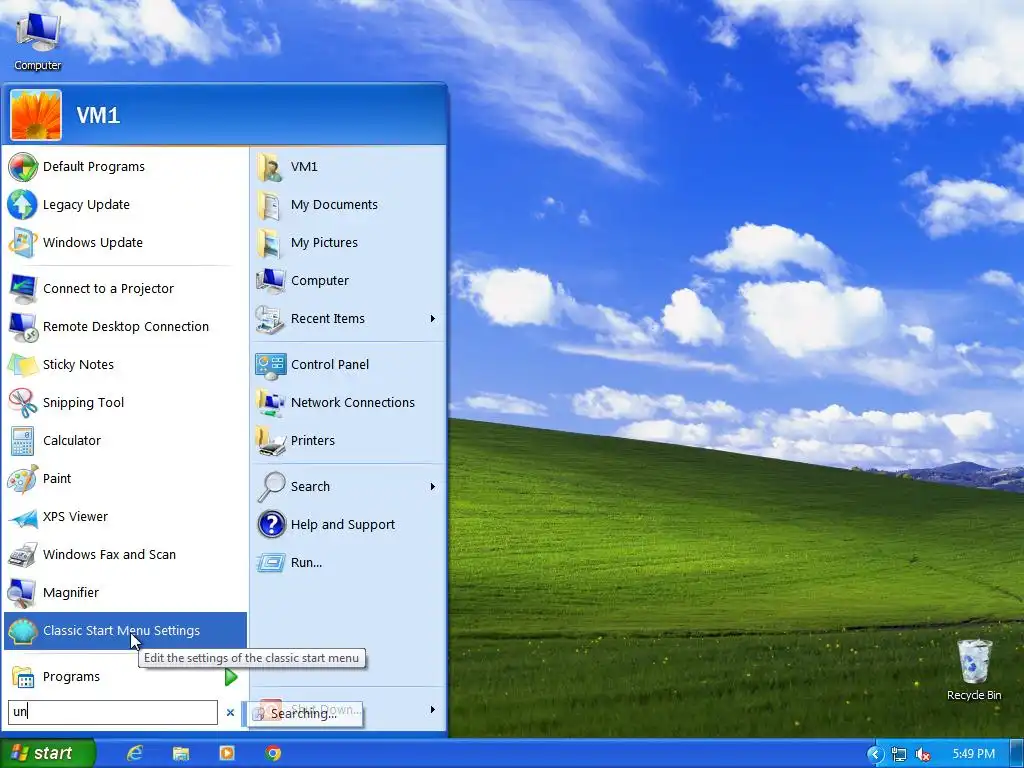
Task: Select Computer entry in start menu
Action: pos(349,281)
